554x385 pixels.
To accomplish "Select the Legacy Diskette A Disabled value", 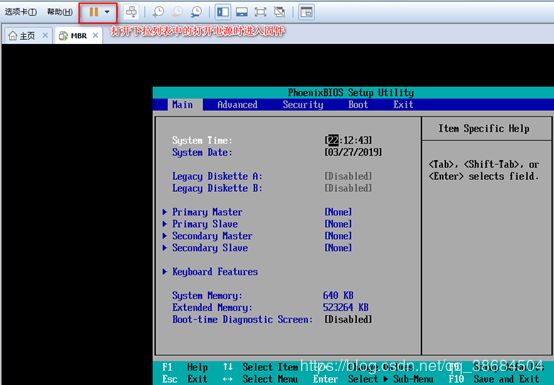I will [348, 176].
